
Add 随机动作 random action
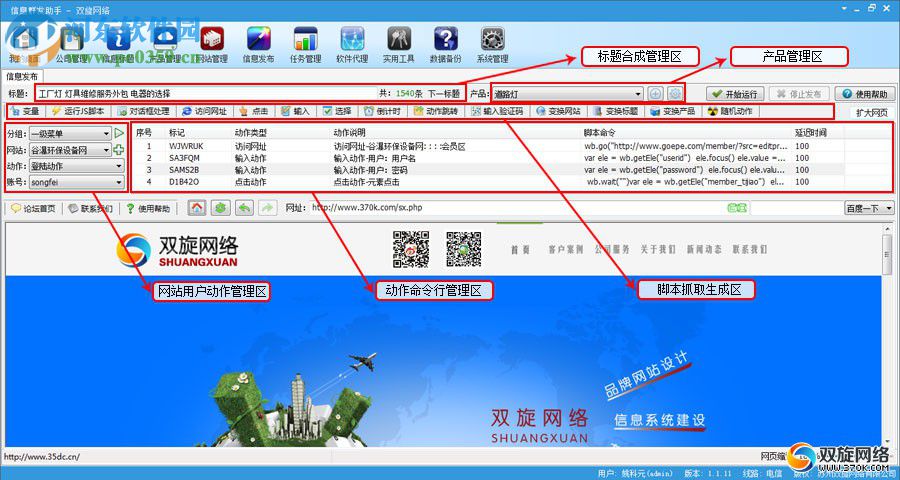pyautogui.click(x=730, y=111)
